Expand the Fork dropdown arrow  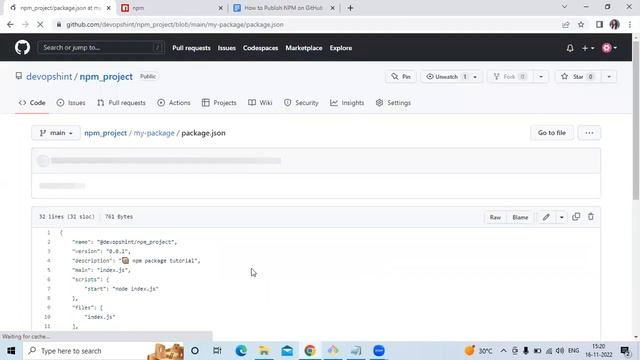541,77
